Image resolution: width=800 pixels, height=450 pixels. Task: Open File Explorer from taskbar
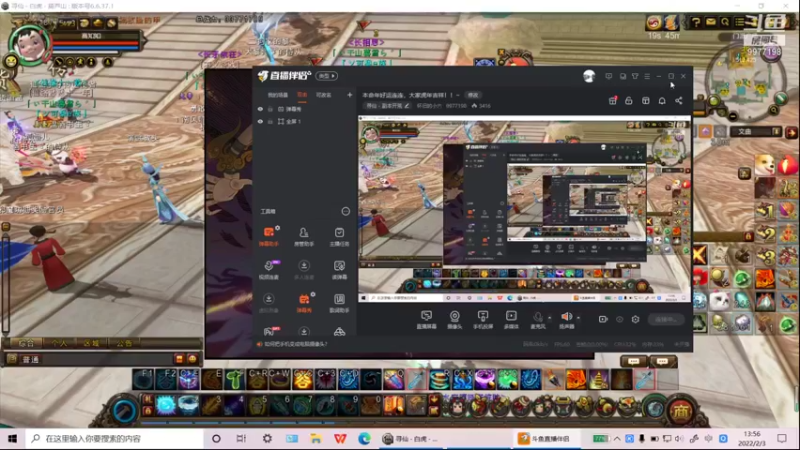pos(316,438)
